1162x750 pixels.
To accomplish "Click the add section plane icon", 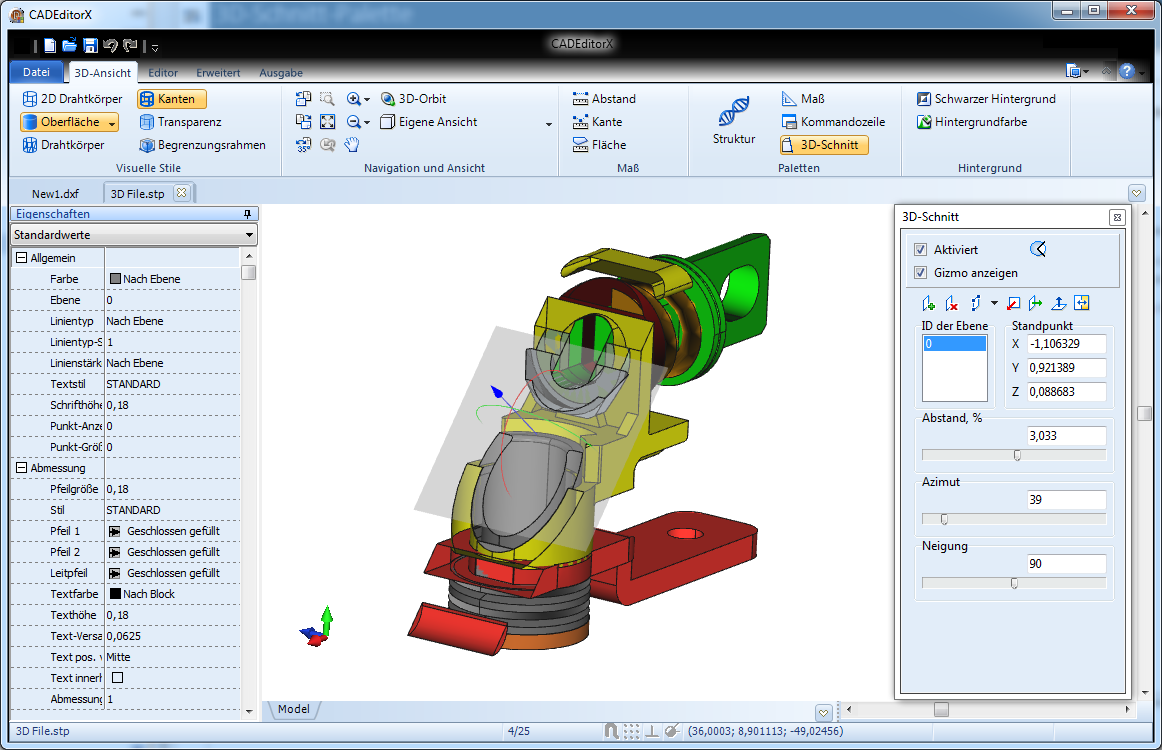I will pos(929,303).
